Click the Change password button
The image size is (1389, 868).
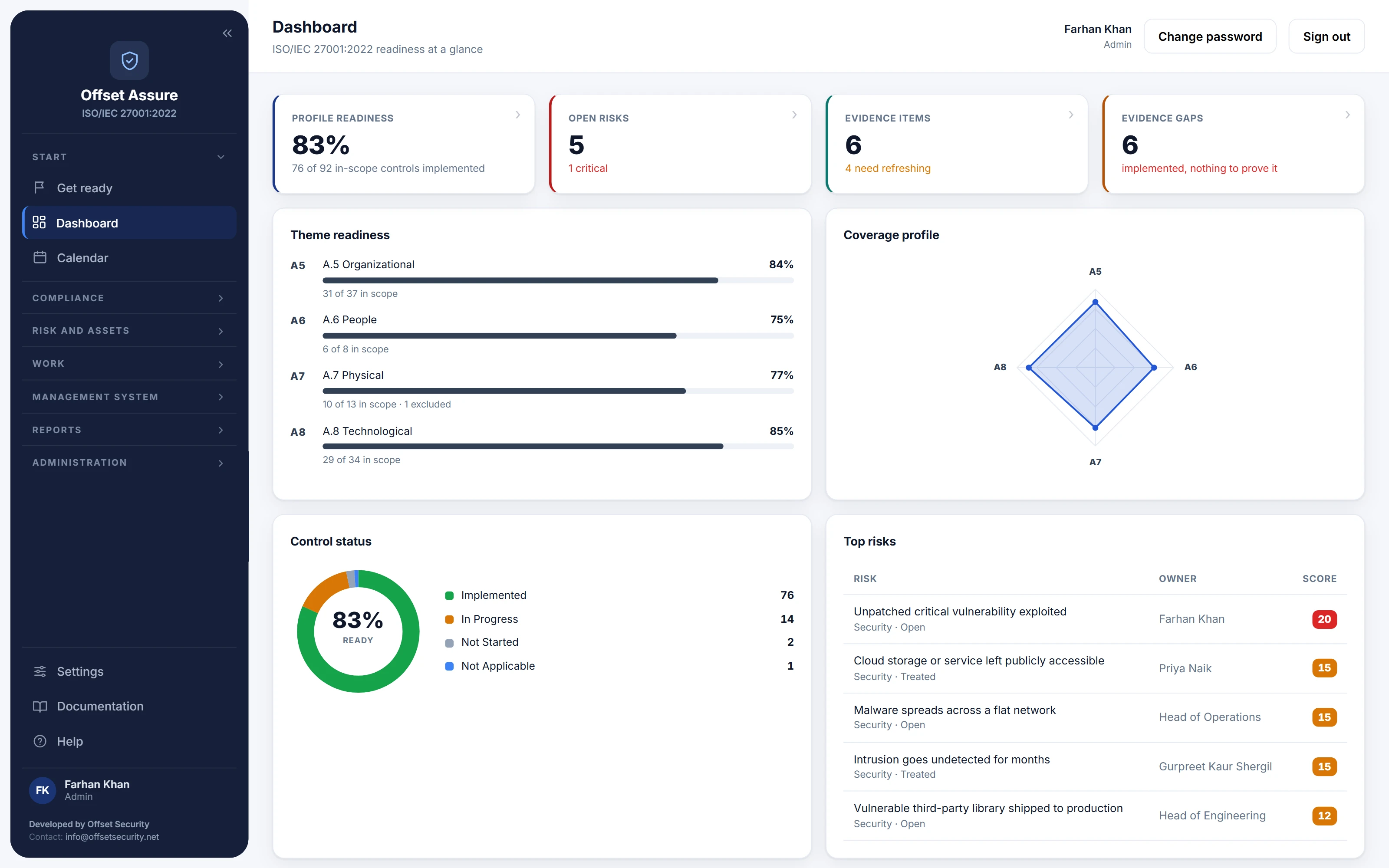1210,36
